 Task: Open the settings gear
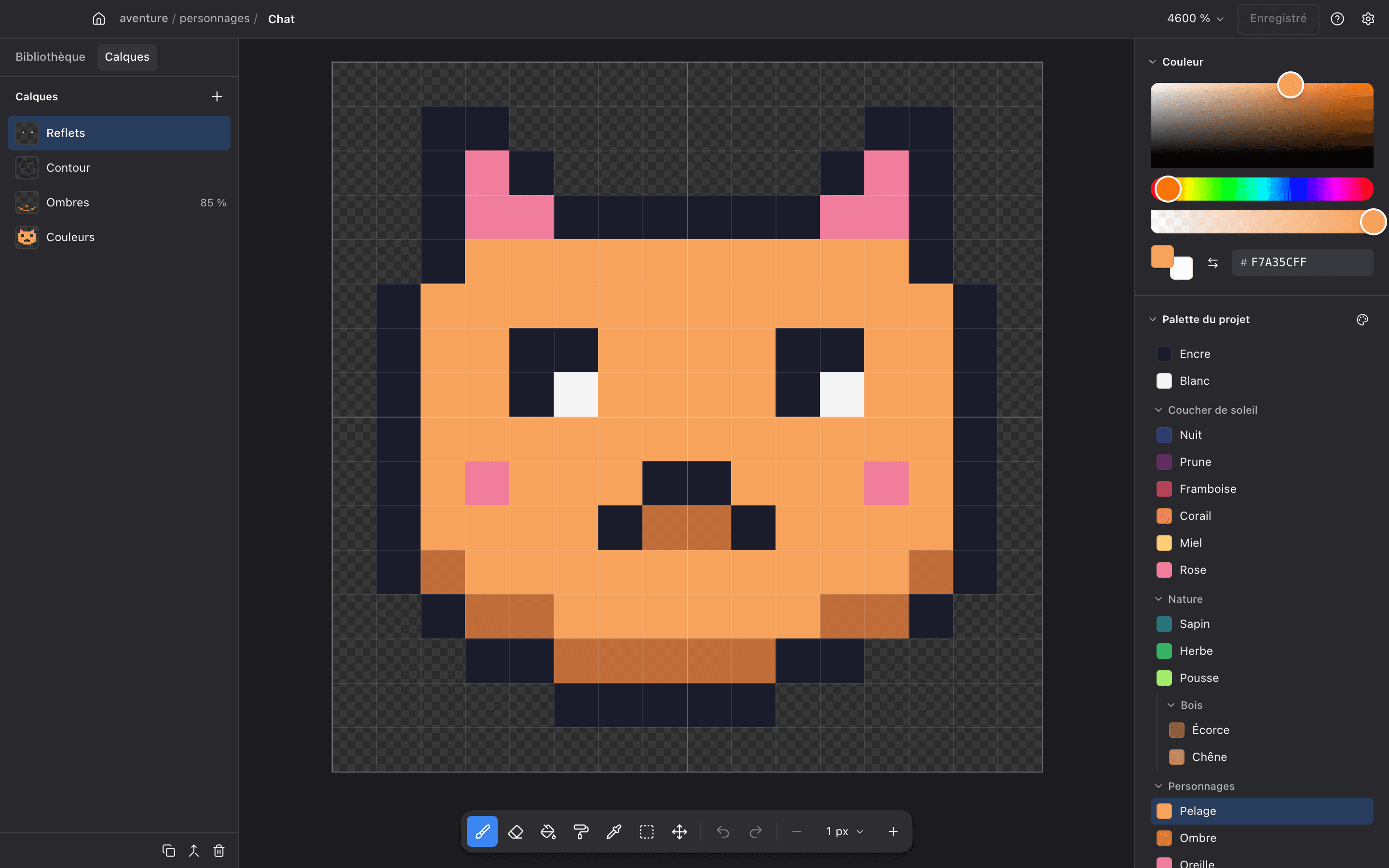coord(1368,19)
